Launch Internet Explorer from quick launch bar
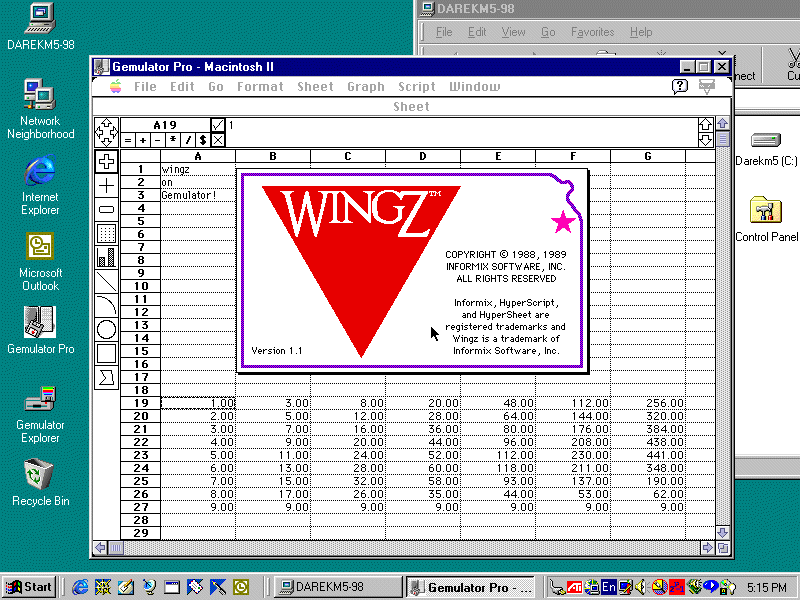Screen dimensions: 800x600 [x=80, y=587]
